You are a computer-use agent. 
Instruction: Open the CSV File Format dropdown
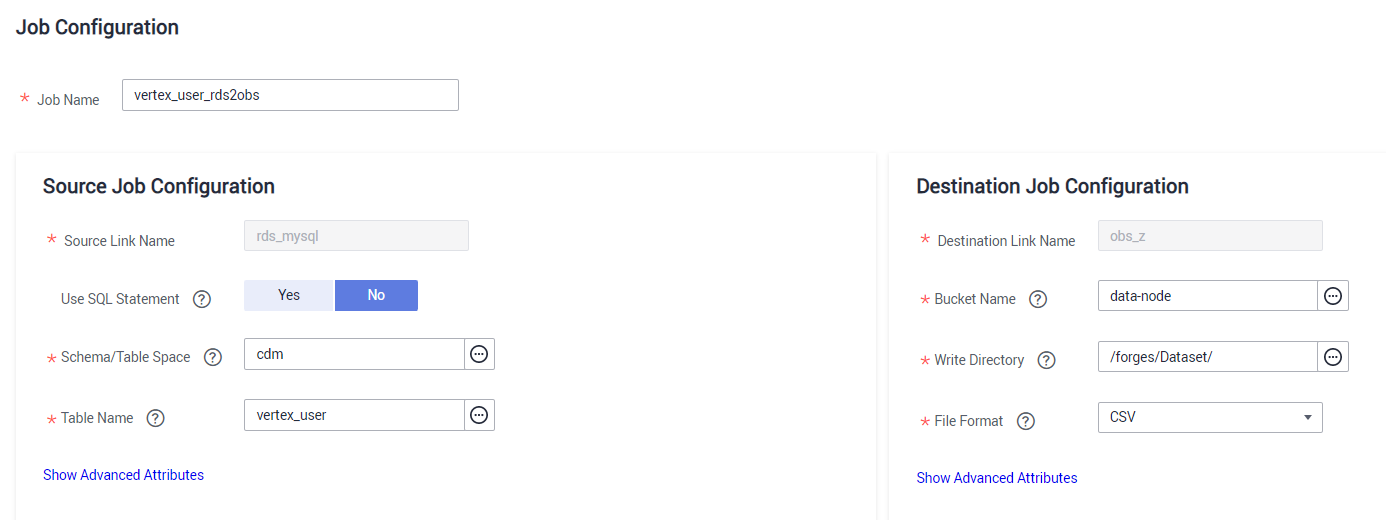pos(1210,417)
